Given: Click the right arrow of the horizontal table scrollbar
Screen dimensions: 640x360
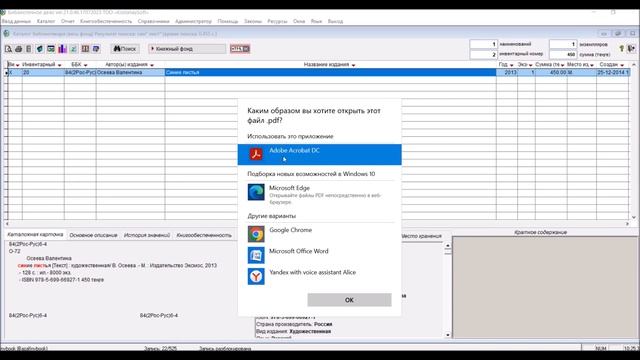Looking at the screenshot, I should click(x=627, y=224).
